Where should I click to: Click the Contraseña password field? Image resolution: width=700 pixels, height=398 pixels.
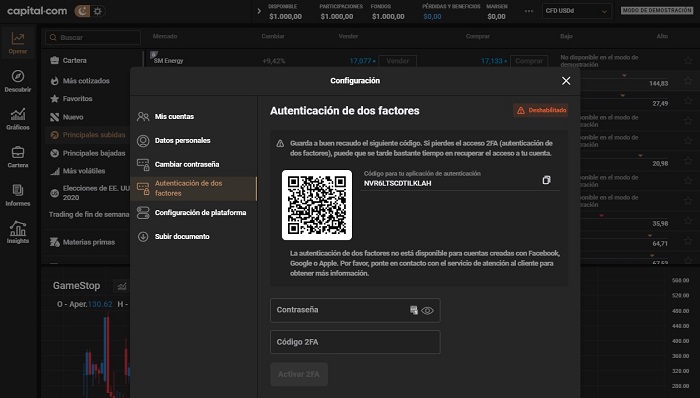tap(355, 310)
